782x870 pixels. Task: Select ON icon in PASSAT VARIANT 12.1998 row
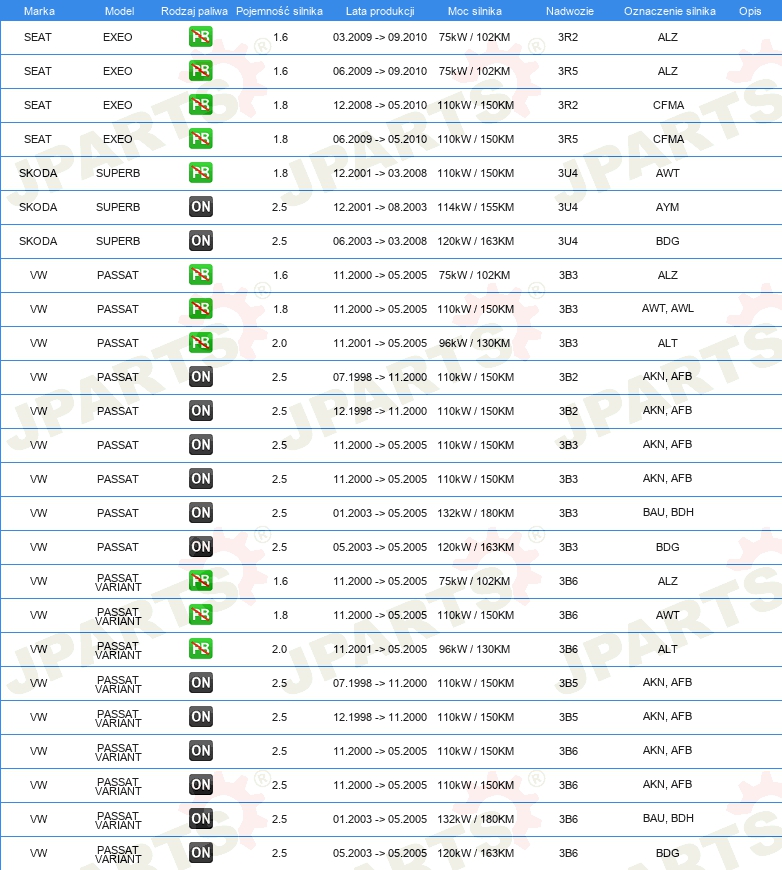click(200, 717)
